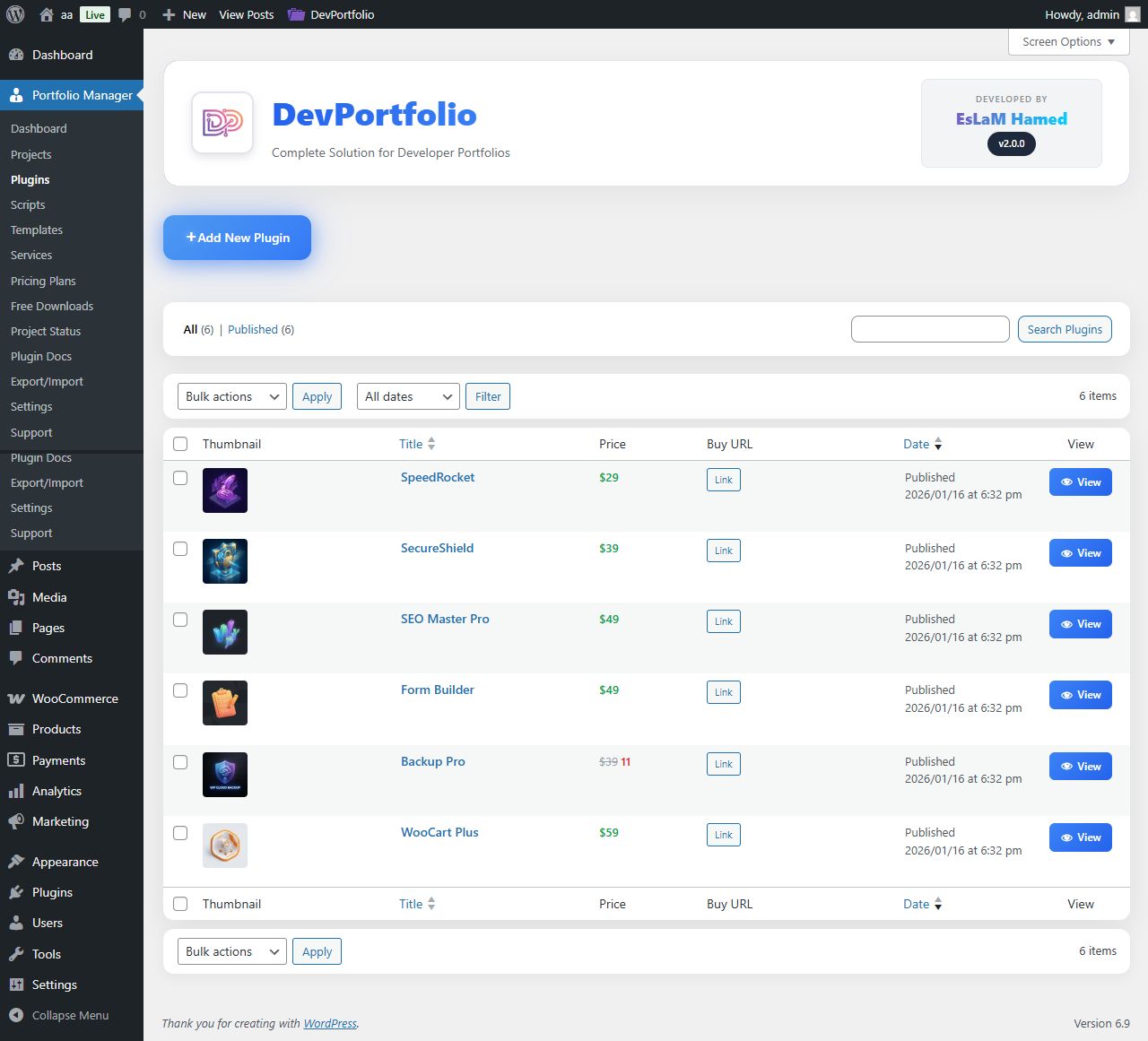The image size is (1148, 1041).
Task: Sort by Title in table footer
Action: 417,904
